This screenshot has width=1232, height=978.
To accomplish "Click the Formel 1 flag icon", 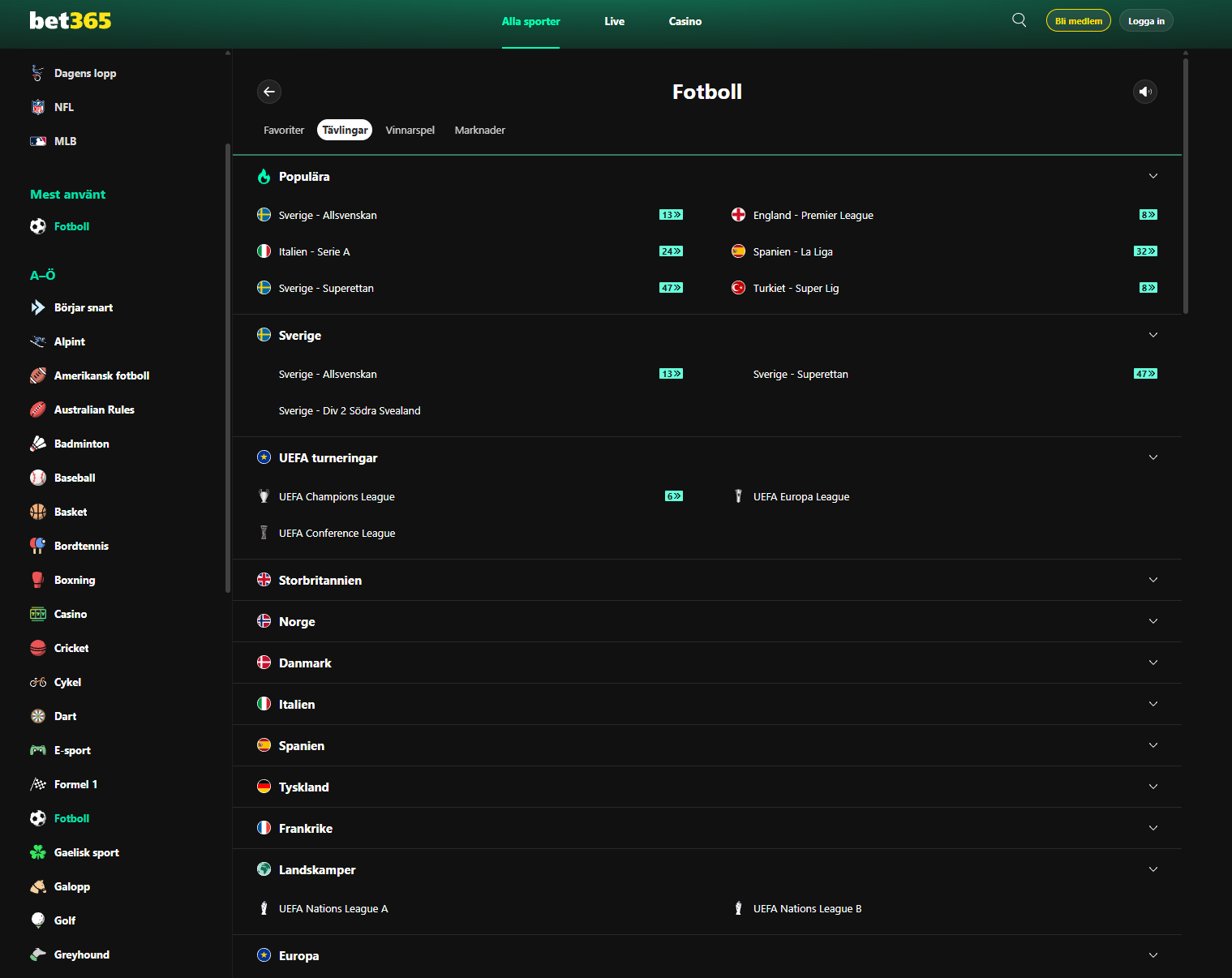I will tap(38, 784).
